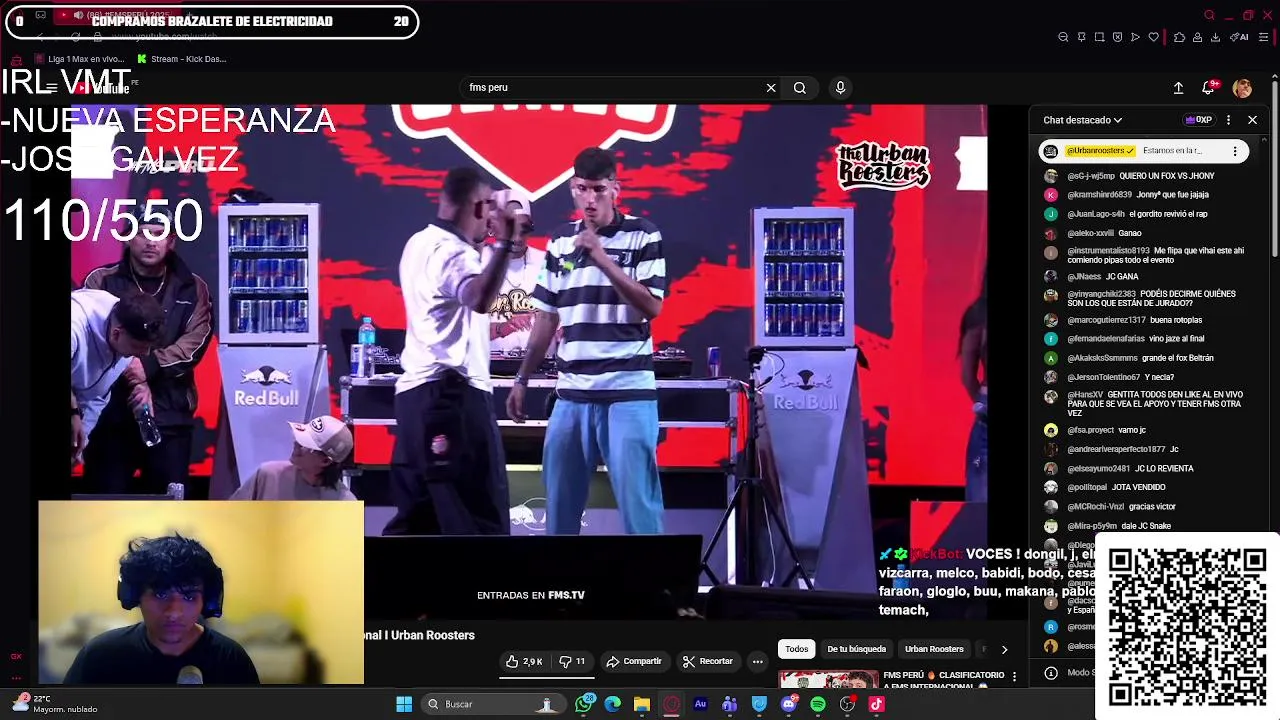Click the browser zoom-out magnifier icon
The image size is (1280, 720).
click(x=1063, y=37)
